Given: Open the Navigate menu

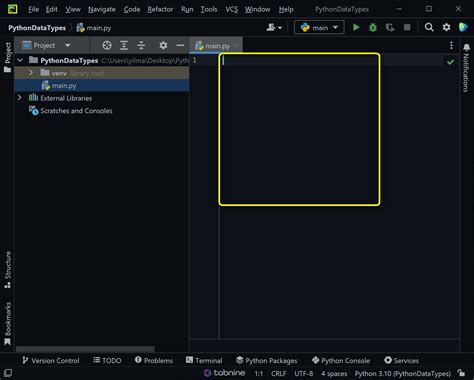Looking at the screenshot, I should pyautogui.click(x=102, y=9).
